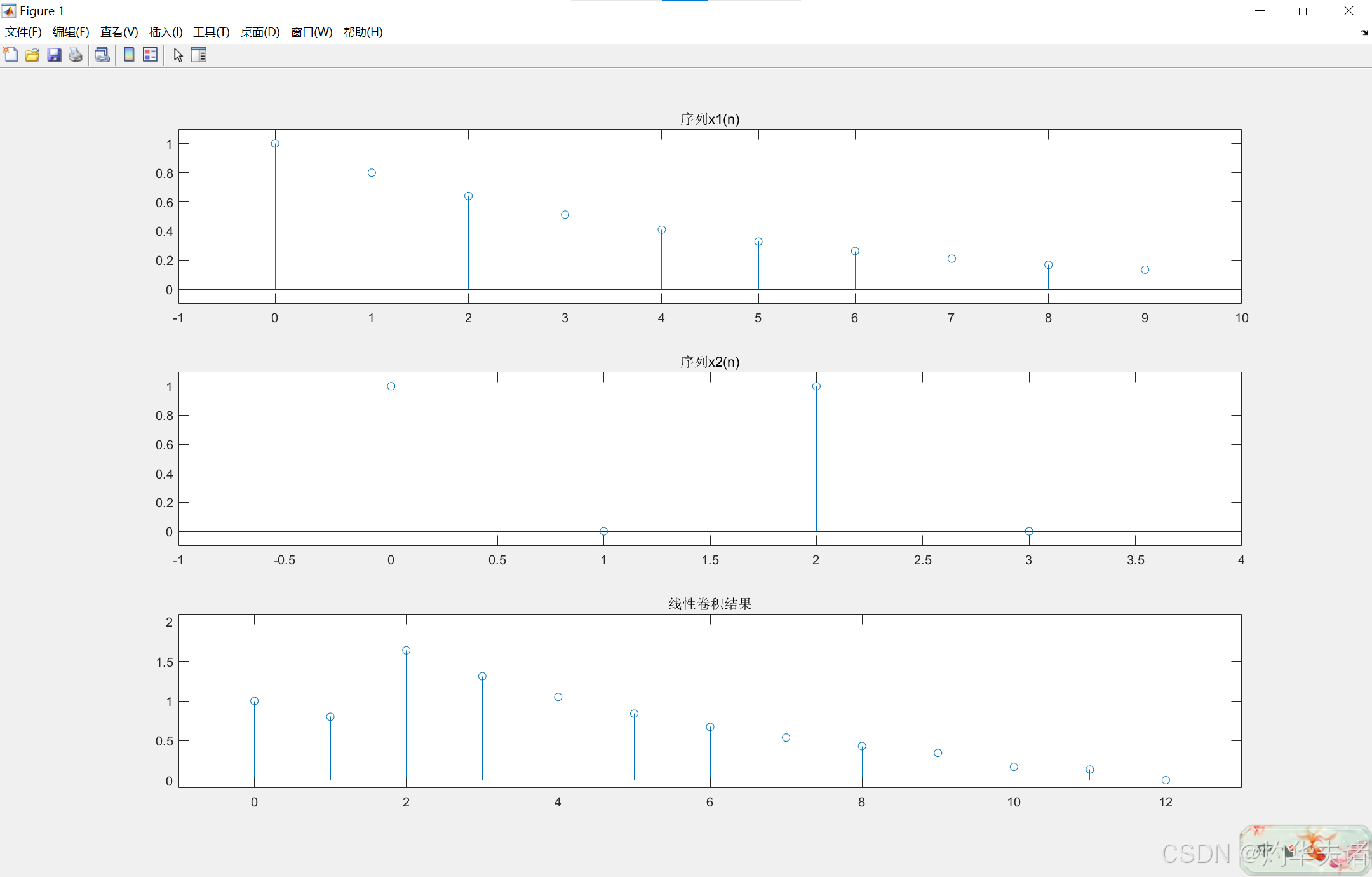
Task: Open the 编辑(E) menu
Action: (x=71, y=32)
